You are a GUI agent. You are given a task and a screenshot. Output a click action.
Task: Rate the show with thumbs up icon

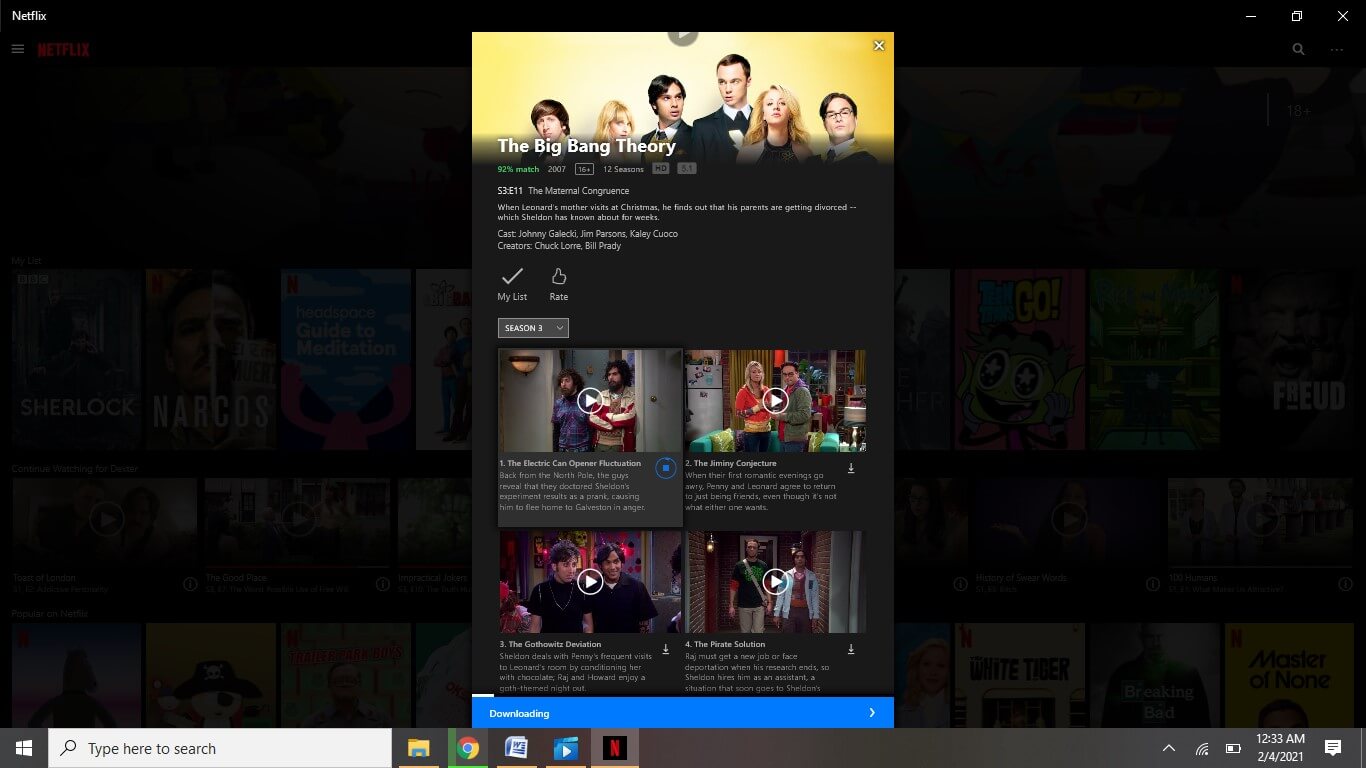coord(559,284)
